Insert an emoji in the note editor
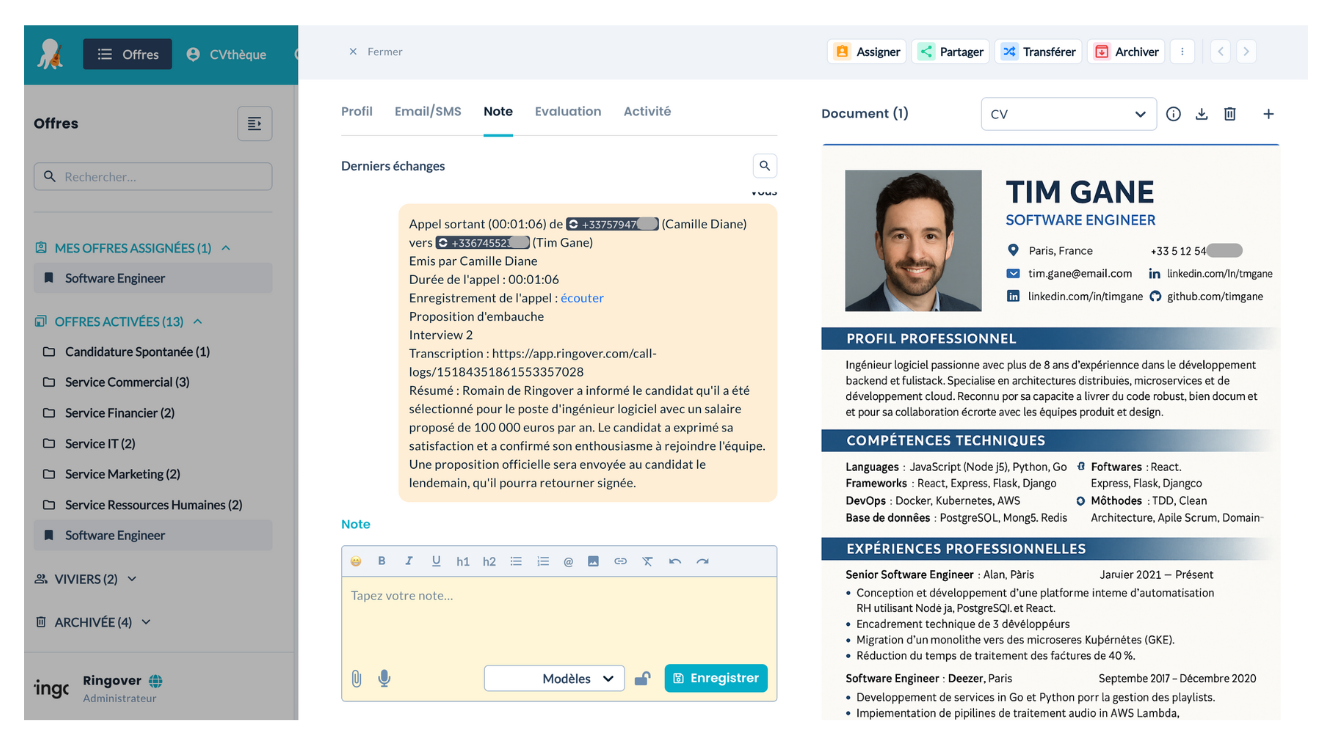1332x746 pixels. 354,561
